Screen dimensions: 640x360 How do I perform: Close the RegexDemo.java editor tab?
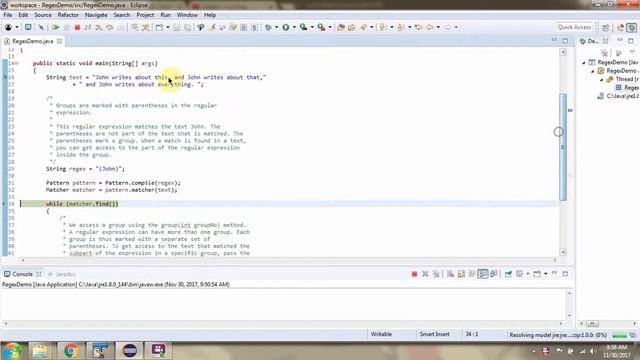click(x=60, y=41)
